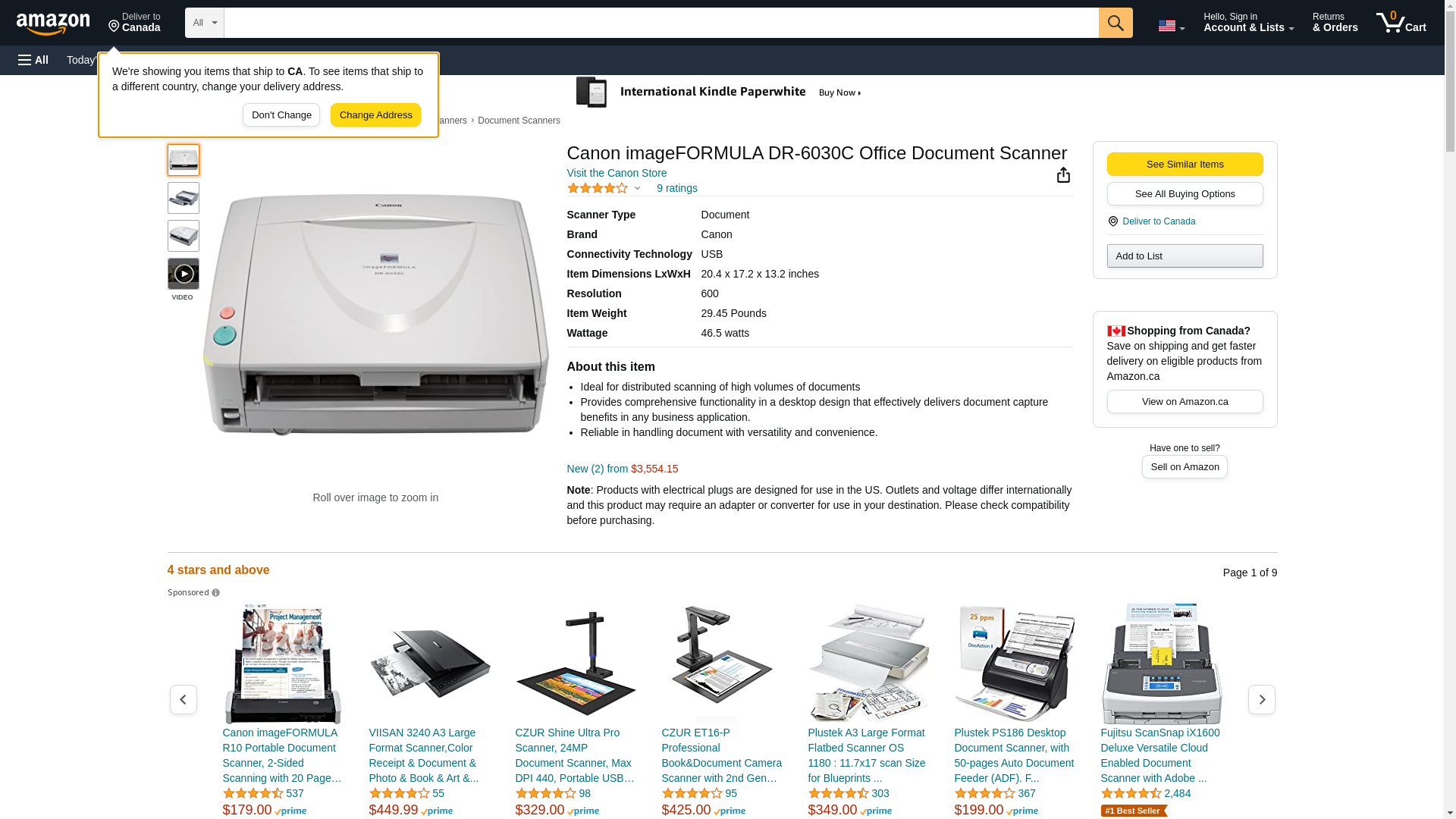Expand the search category All dropdown
This screenshot has height=819, width=1456.
(x=205, y=23)
